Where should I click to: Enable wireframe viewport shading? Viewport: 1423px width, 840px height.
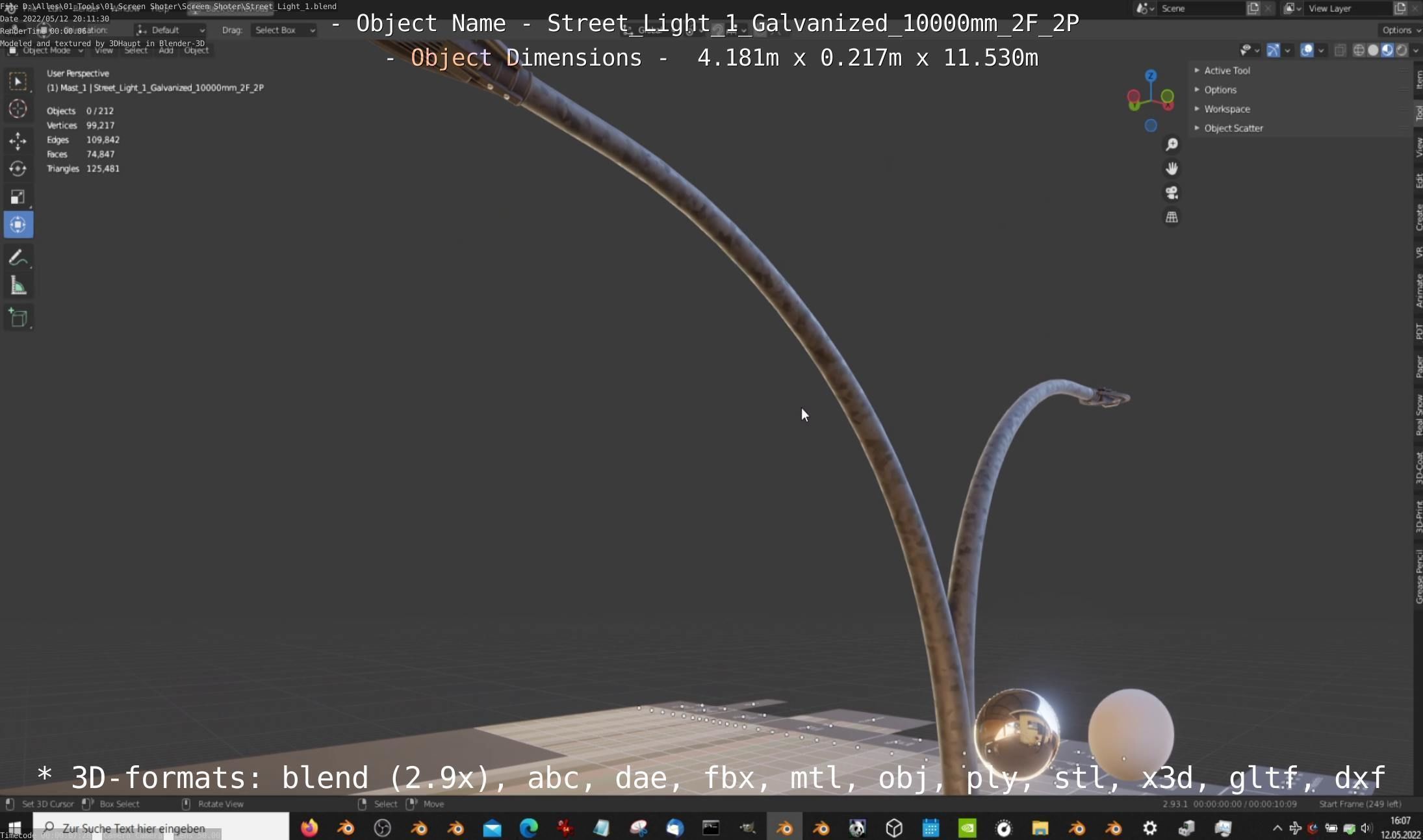tap(1358, 50)
